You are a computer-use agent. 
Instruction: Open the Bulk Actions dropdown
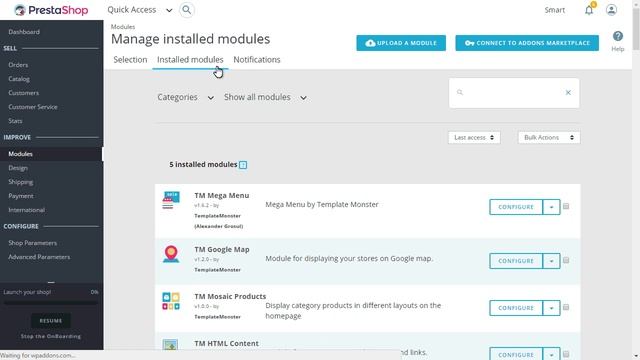click(x=549, y=138)
